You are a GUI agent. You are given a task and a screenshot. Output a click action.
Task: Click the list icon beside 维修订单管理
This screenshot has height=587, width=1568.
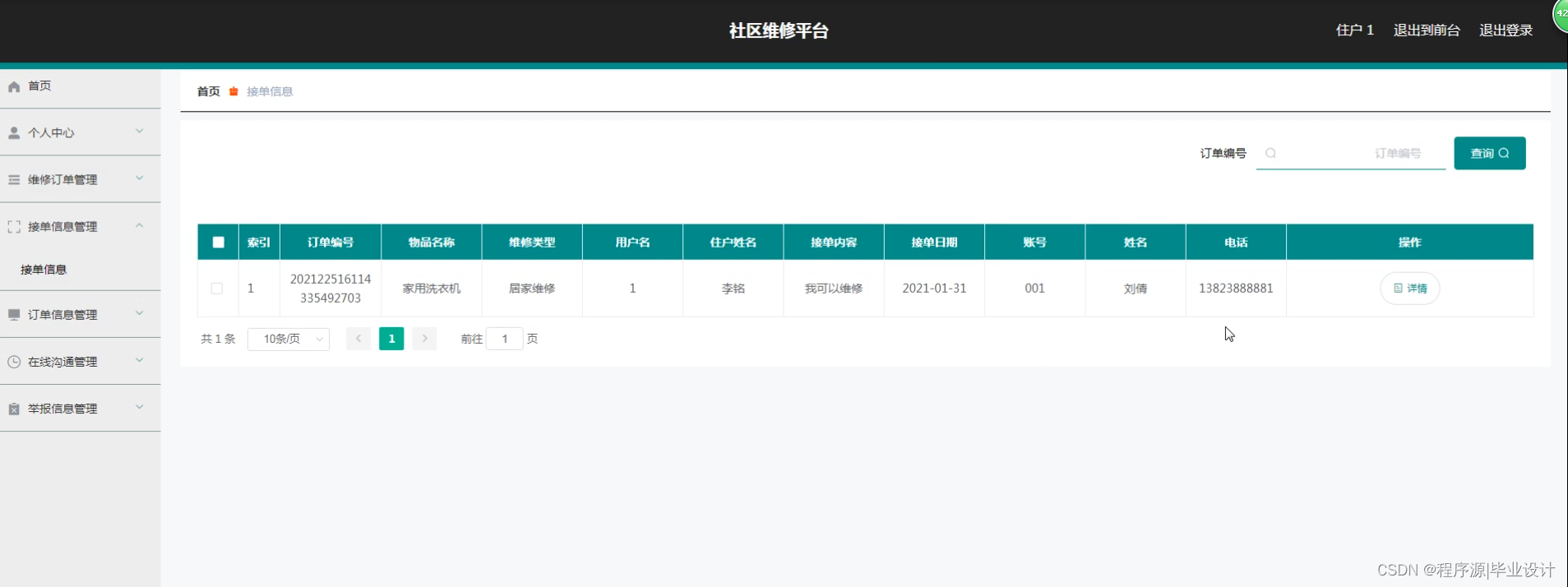click(x=14, y=179)
